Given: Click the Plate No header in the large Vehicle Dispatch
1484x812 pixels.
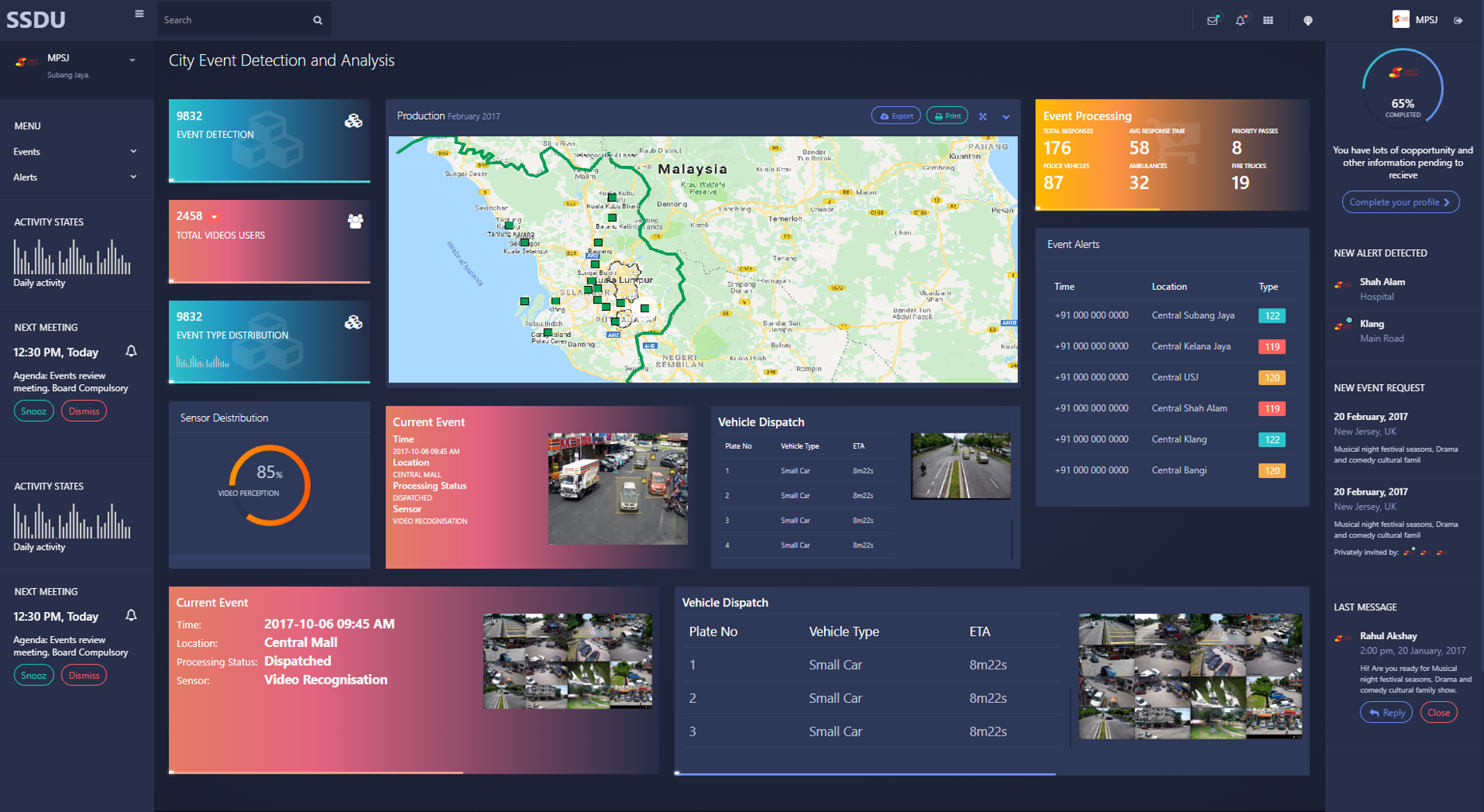Looking at the screenshot, I should pyautogui.click(x=713, y=632).
